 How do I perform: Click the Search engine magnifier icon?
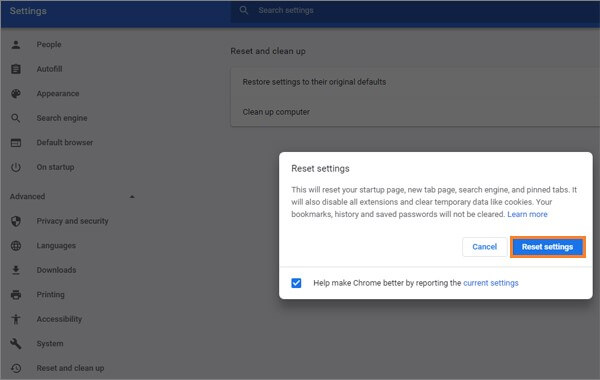coord(16,118)
